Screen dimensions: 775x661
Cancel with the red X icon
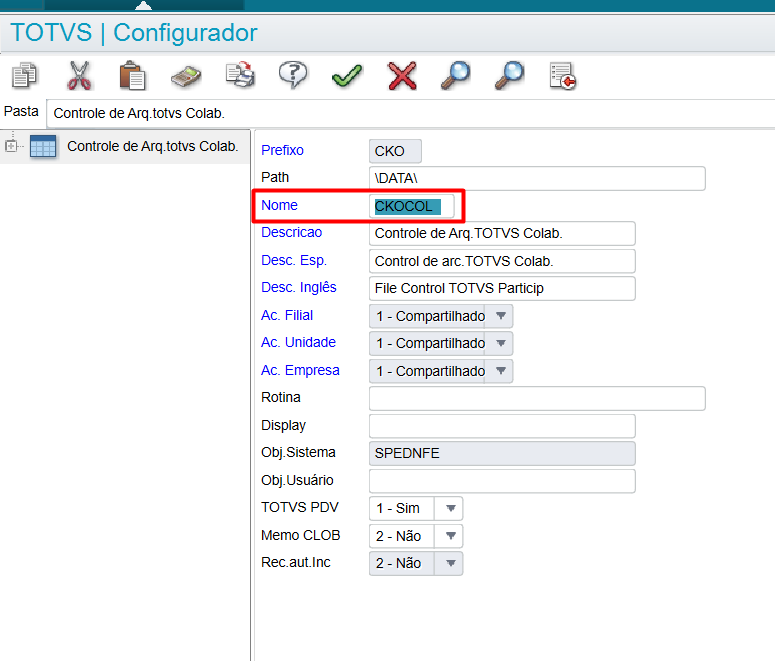[402, 76]
